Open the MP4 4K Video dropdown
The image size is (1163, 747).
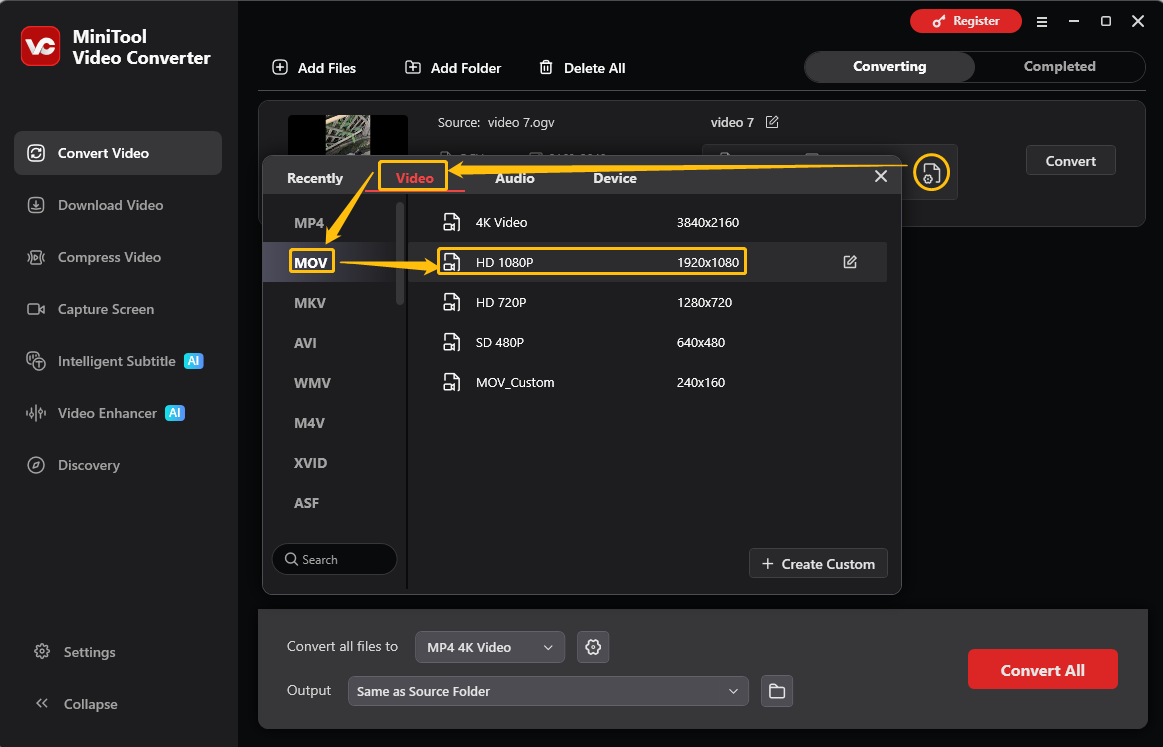point(490,647)
